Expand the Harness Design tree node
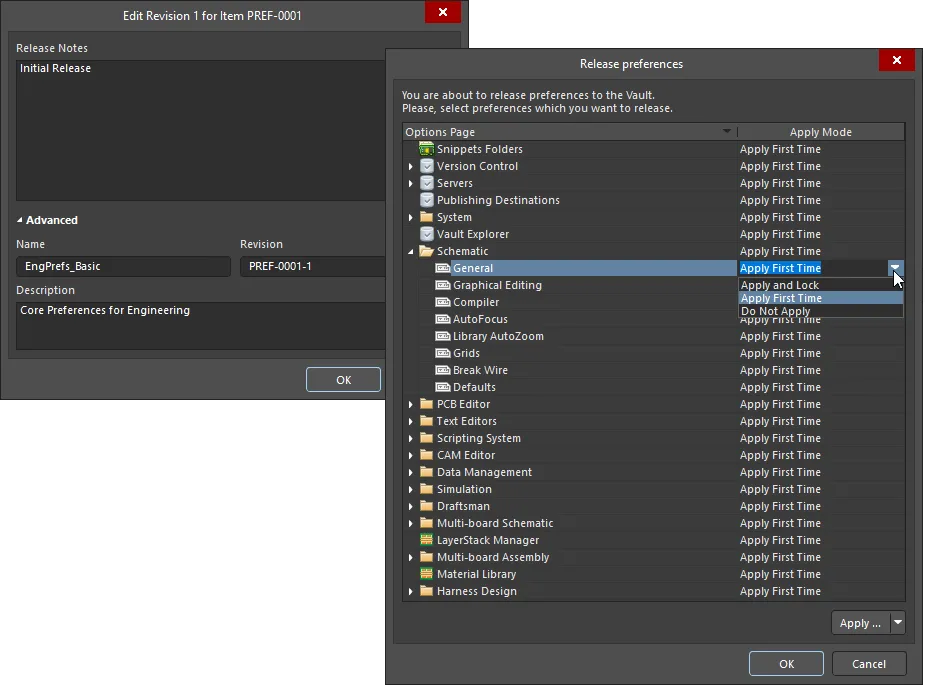The image size is (925, 685). [x=411, y=592]
